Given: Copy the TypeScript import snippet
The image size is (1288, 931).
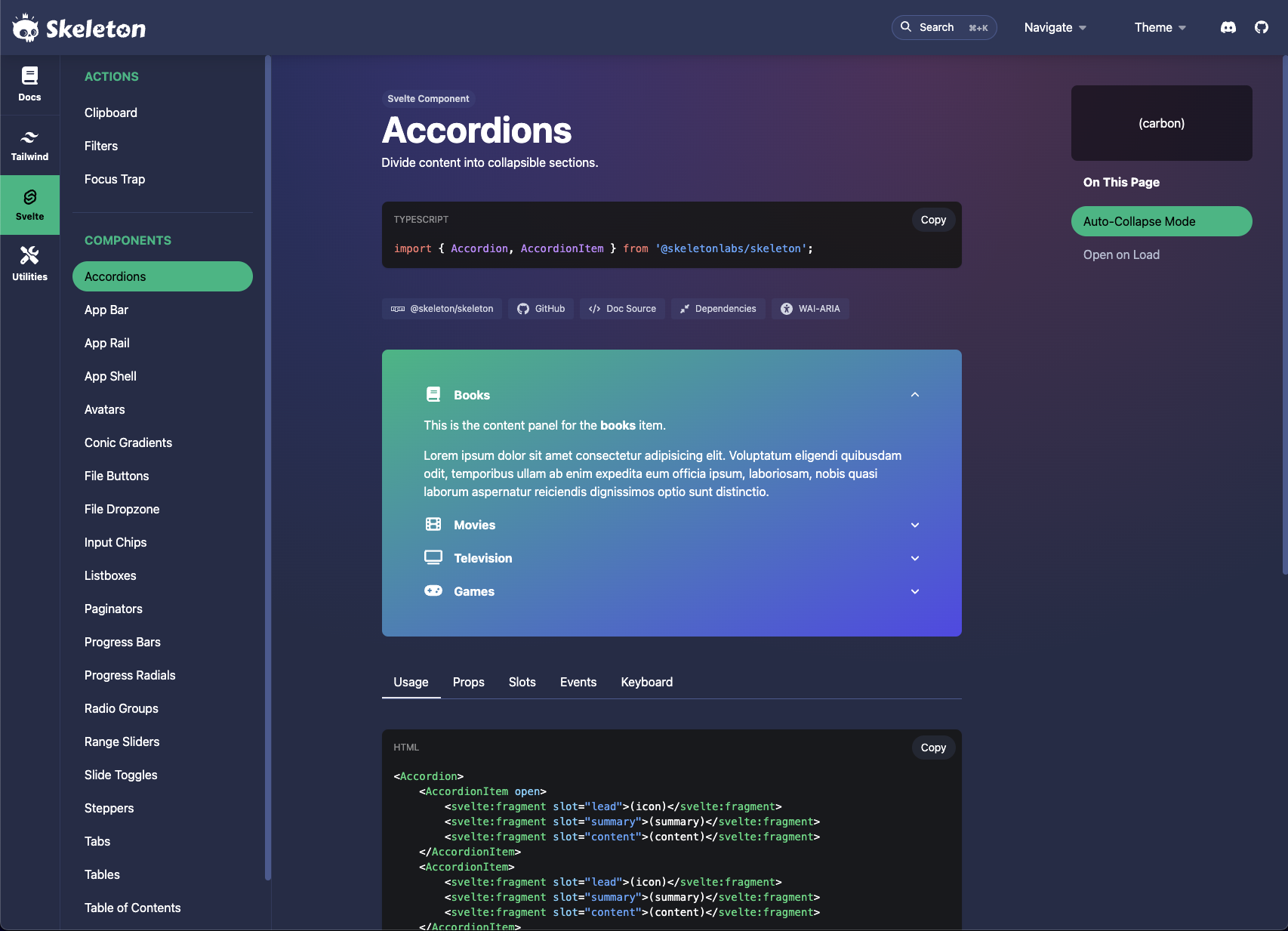Looking at the screenshot, I should coord(933,220).
